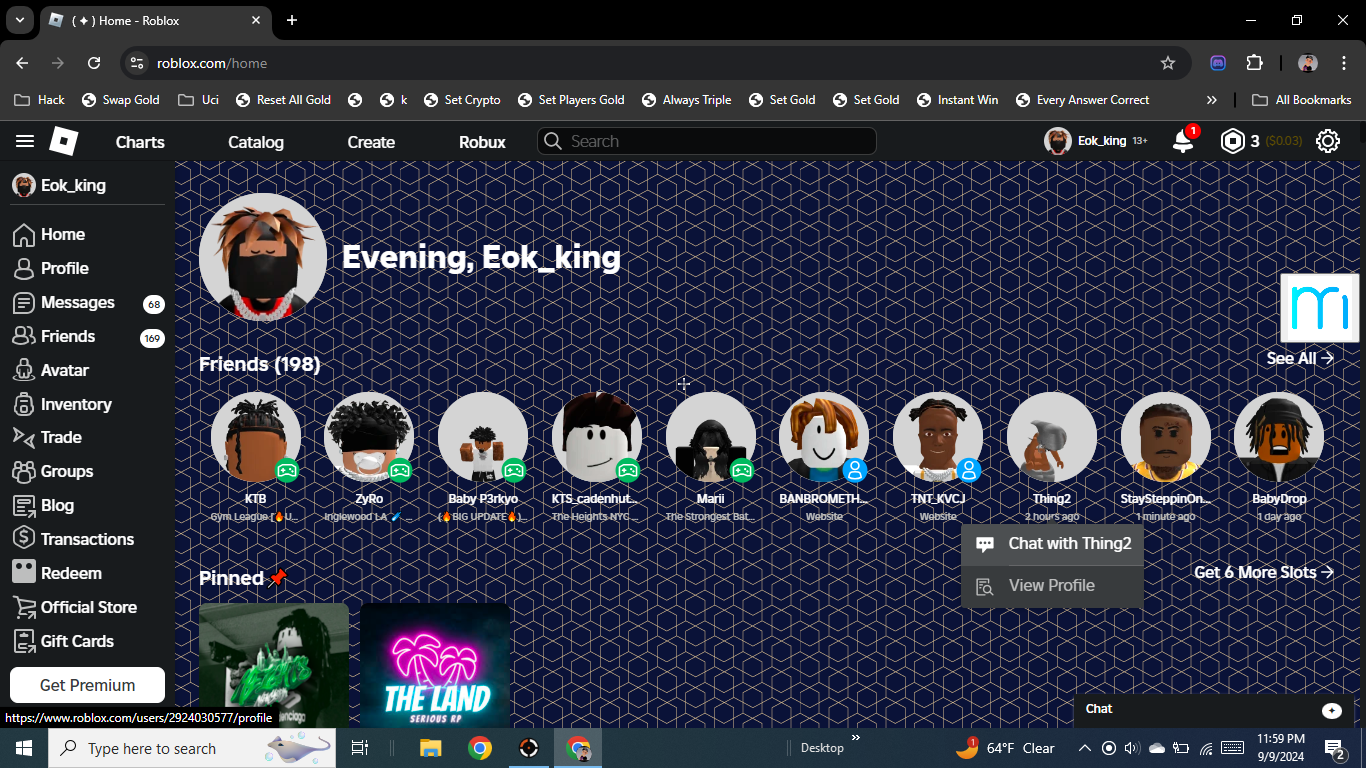Screen dimensions: 1366x768
Task: Open a new browser tab
Action: 292,20
